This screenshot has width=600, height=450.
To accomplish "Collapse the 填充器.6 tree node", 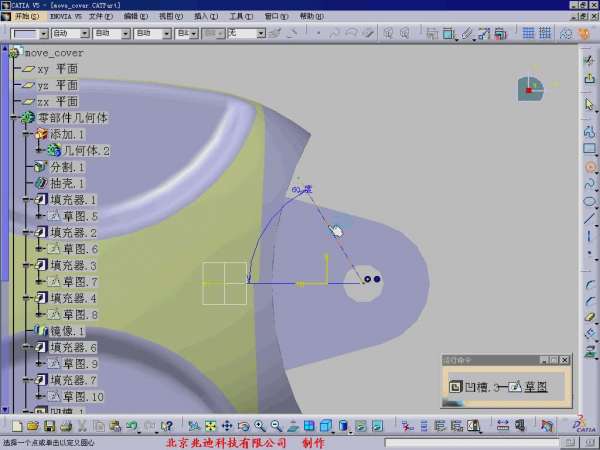I will pyautogui.click(x=26, y=347).
